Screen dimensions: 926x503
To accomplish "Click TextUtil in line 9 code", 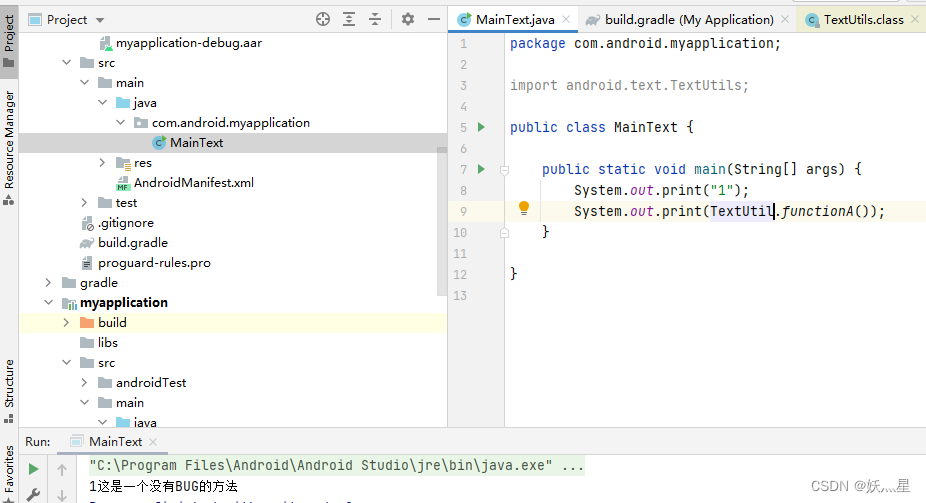I will [742, 211].
